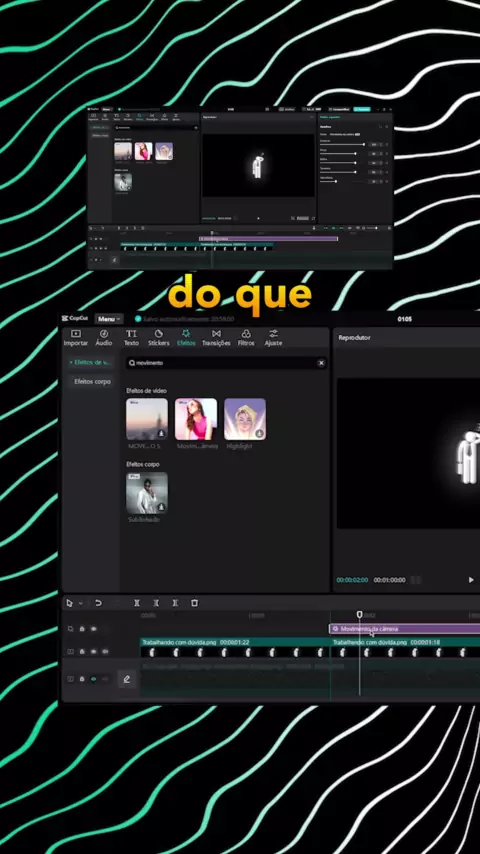This screenshot has width=480, height=854.
Task: Click the timeline playhead marker
Action: point(359,614)
